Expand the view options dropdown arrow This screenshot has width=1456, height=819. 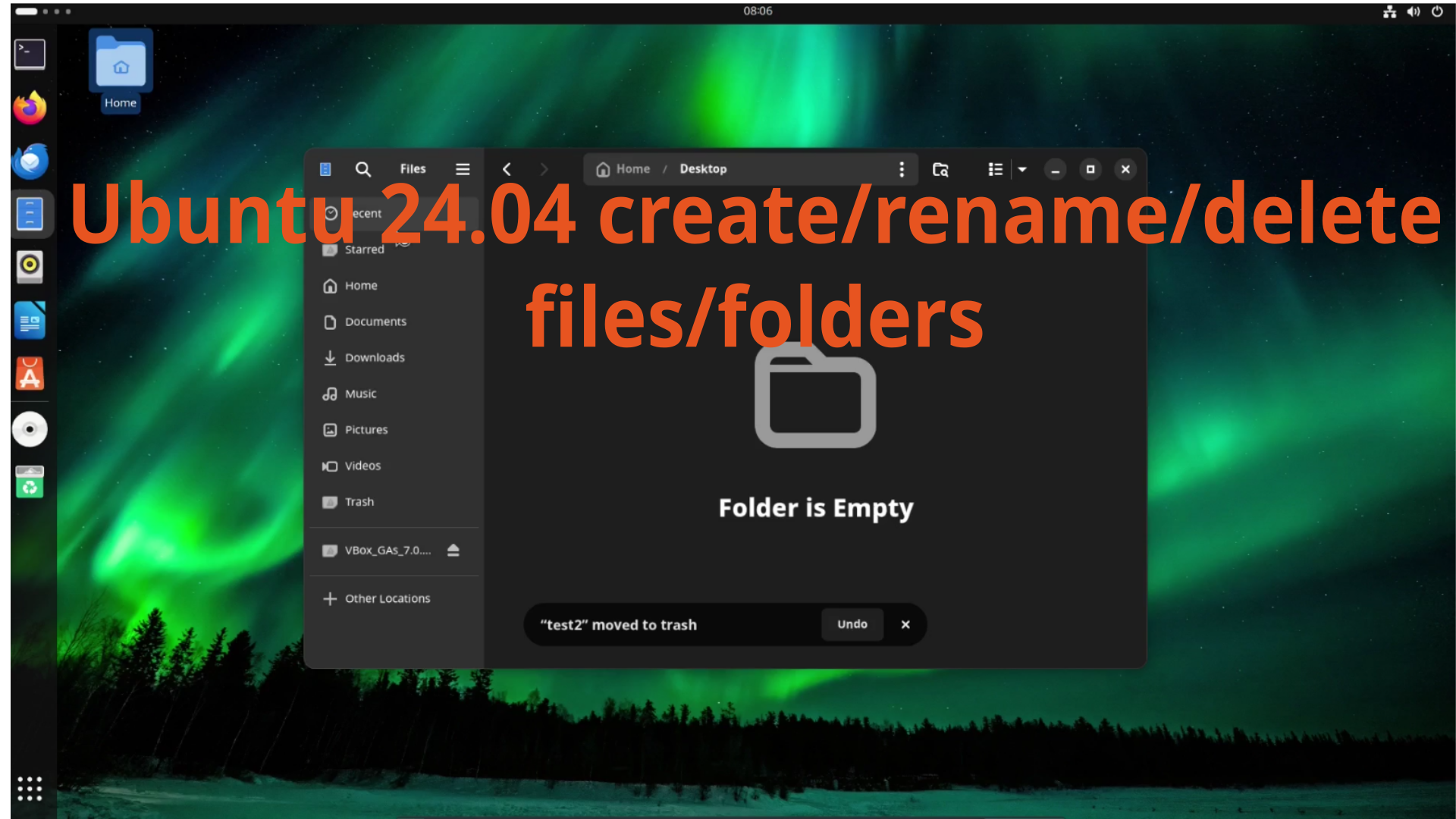coord(1022,169)
